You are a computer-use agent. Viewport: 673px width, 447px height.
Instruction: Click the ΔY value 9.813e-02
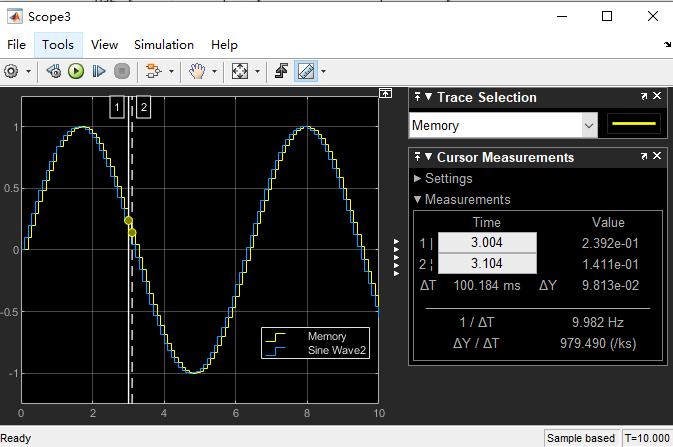click(x=610, y=286)
